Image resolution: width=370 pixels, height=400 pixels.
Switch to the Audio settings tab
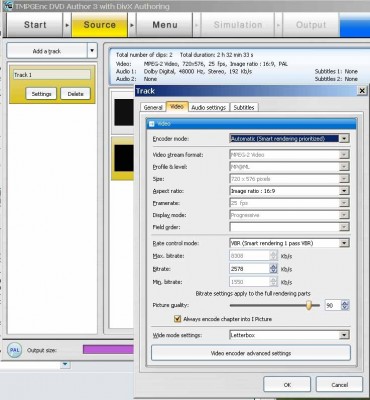coord(209,107)
